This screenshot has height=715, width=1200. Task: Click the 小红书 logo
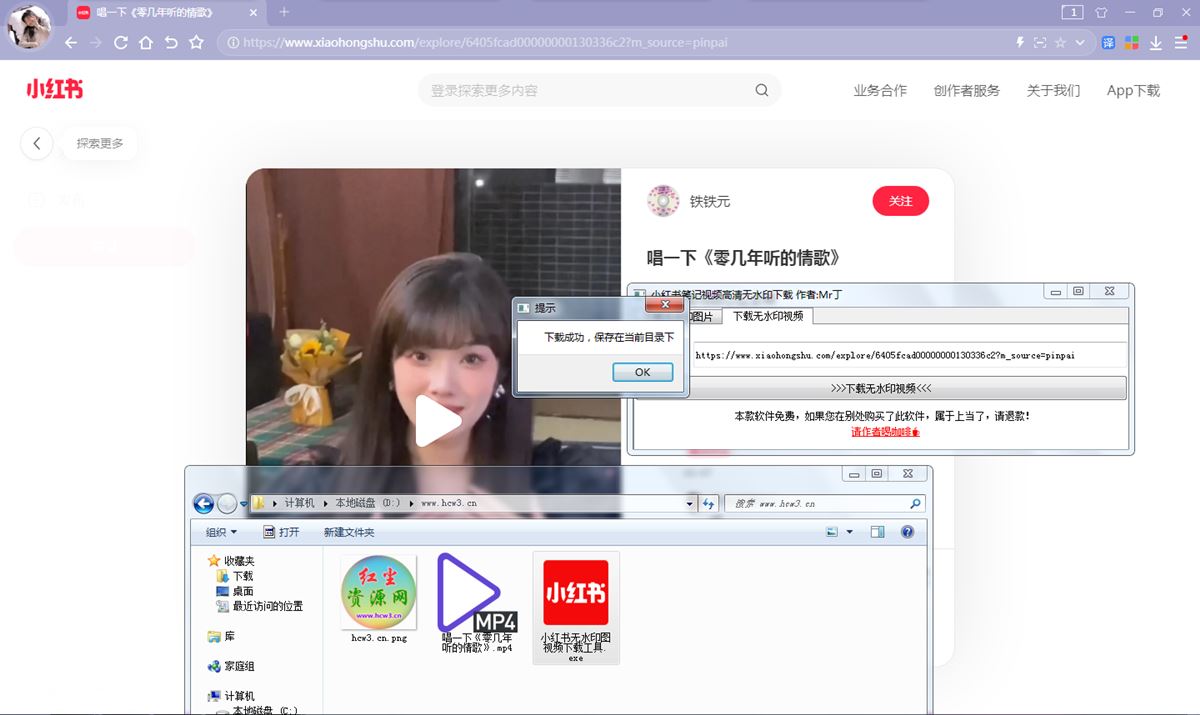coord(55,89)
